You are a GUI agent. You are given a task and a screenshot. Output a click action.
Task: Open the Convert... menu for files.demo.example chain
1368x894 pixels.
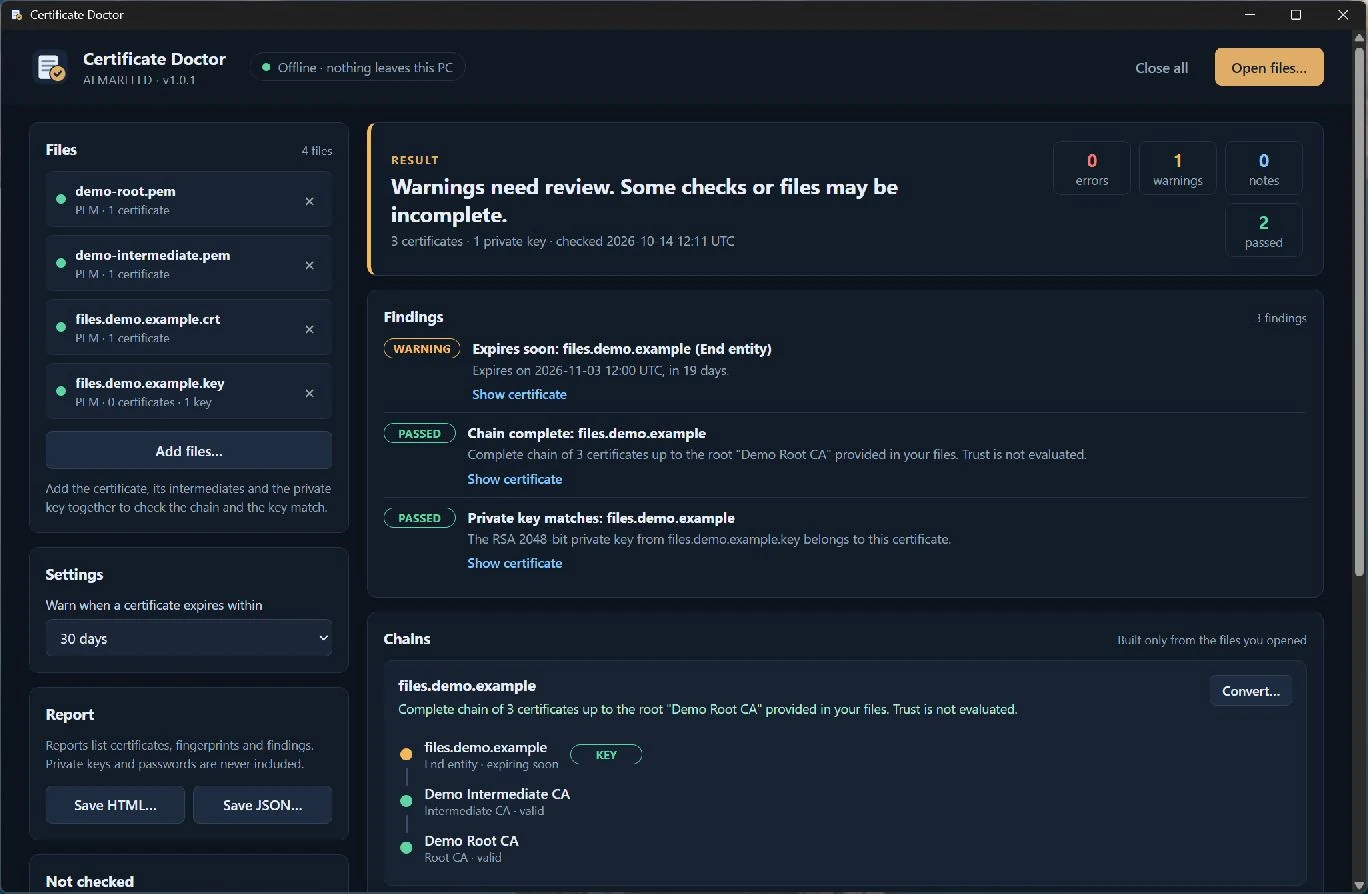(1251, 691)
